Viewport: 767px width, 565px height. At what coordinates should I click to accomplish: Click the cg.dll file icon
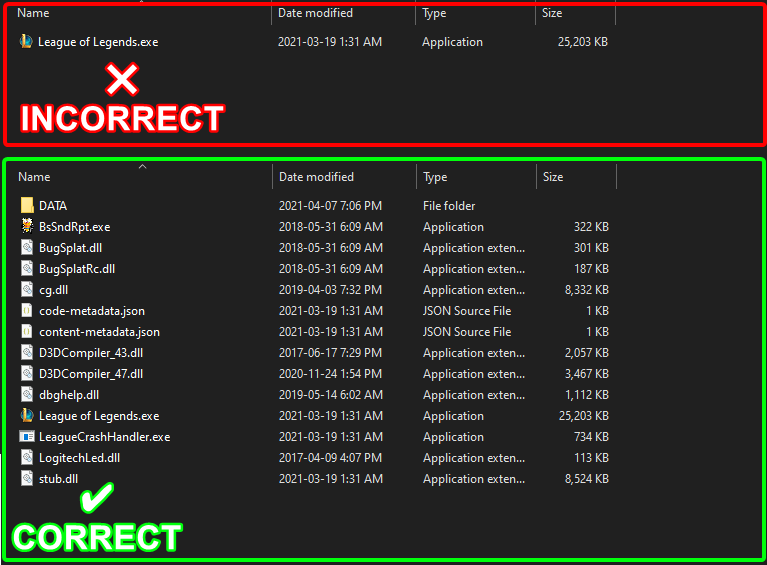point(27,290)
